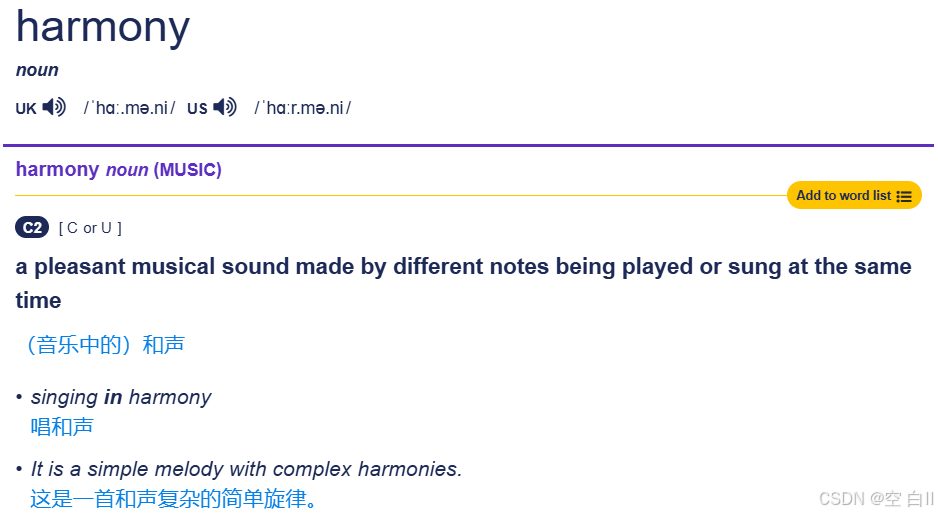Click the UK label beside the speaker

coord(26,109)
